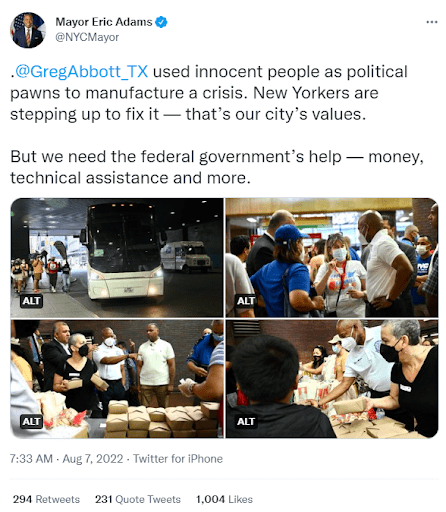
Task: Enlarge the photo of food handed to child
Action: [x=332, y=379]
